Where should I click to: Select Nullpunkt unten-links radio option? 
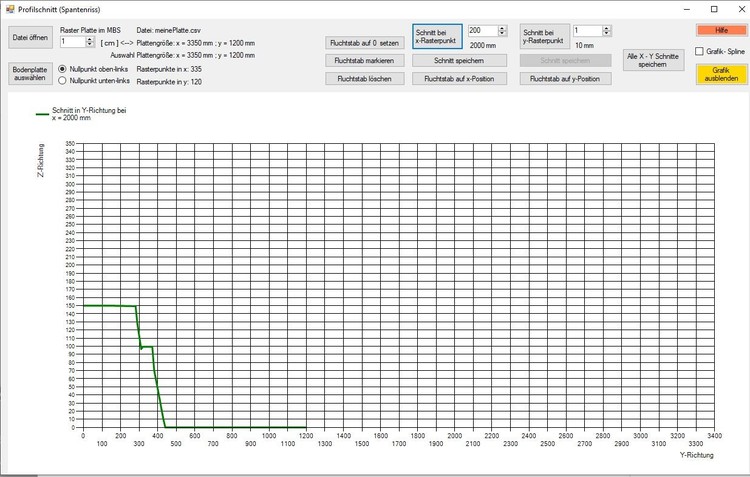(x=63, y=81)
